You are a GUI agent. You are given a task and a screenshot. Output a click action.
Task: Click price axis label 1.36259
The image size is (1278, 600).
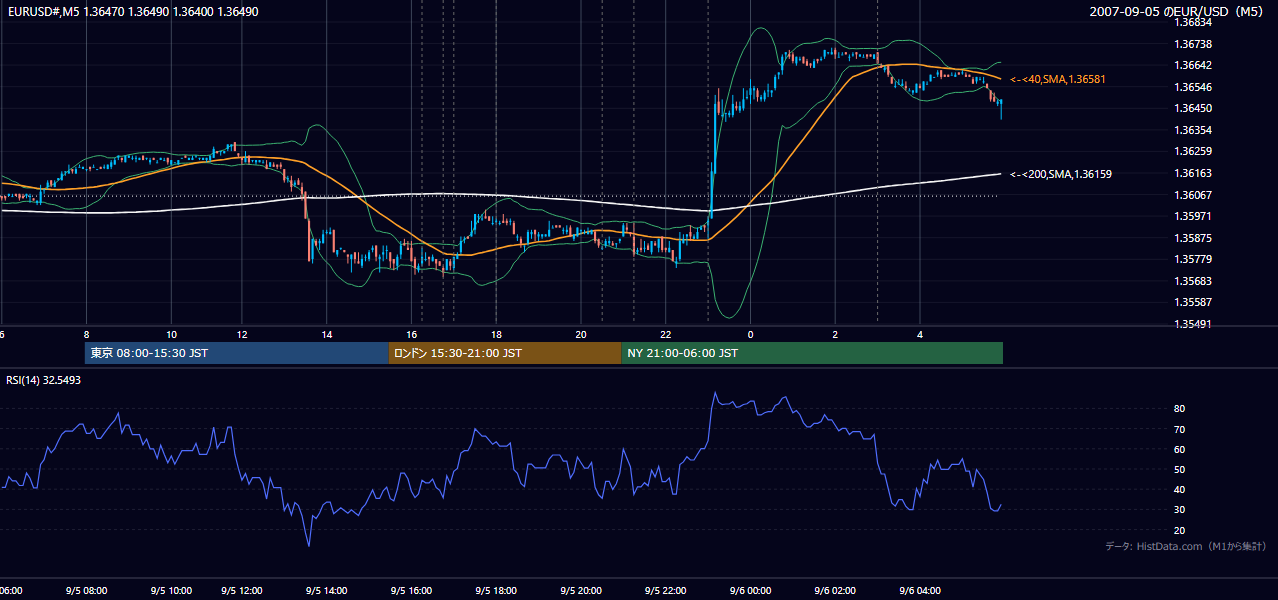click(x=1192, y=151)
